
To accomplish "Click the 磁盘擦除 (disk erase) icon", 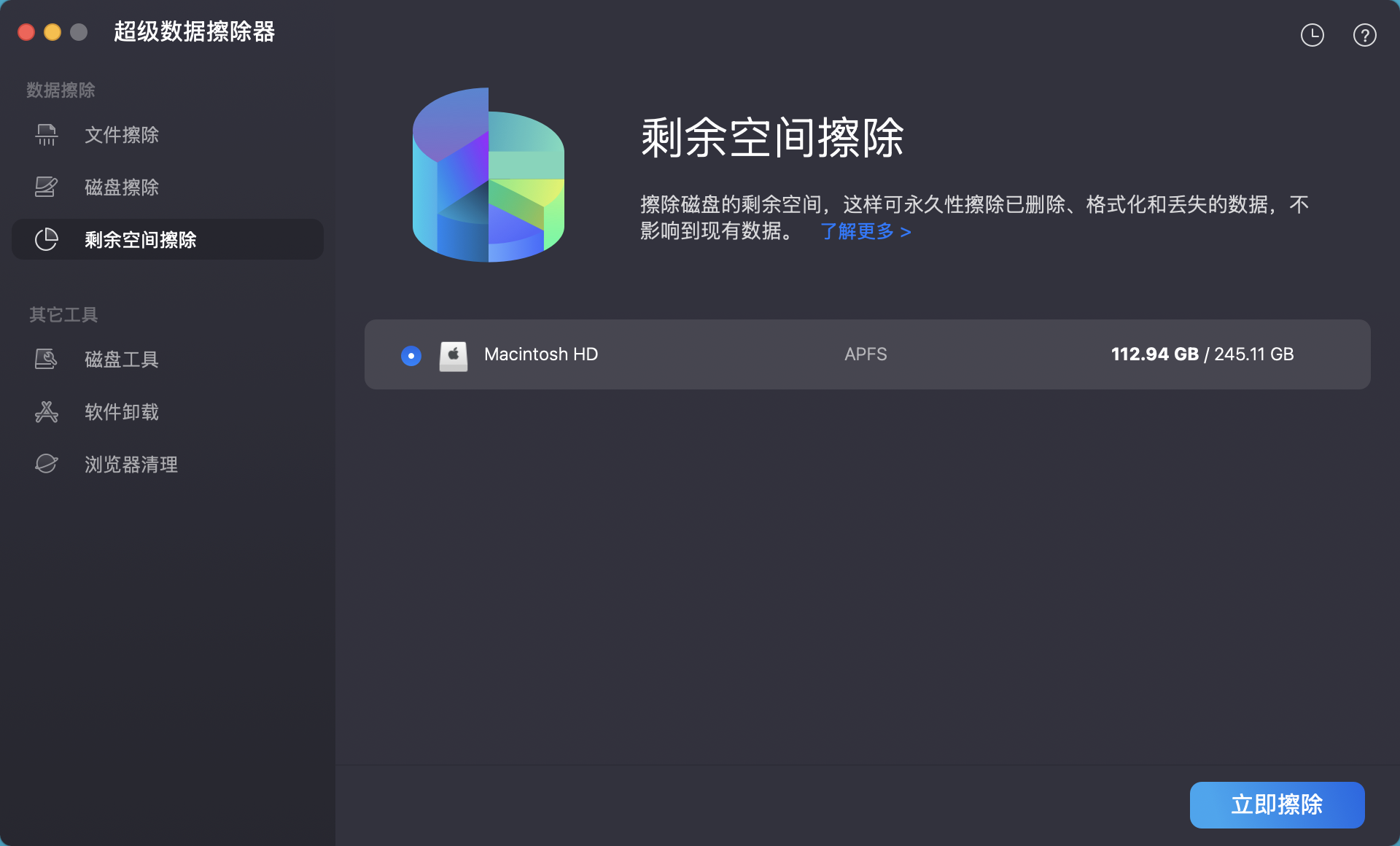I will coord(46,187).
